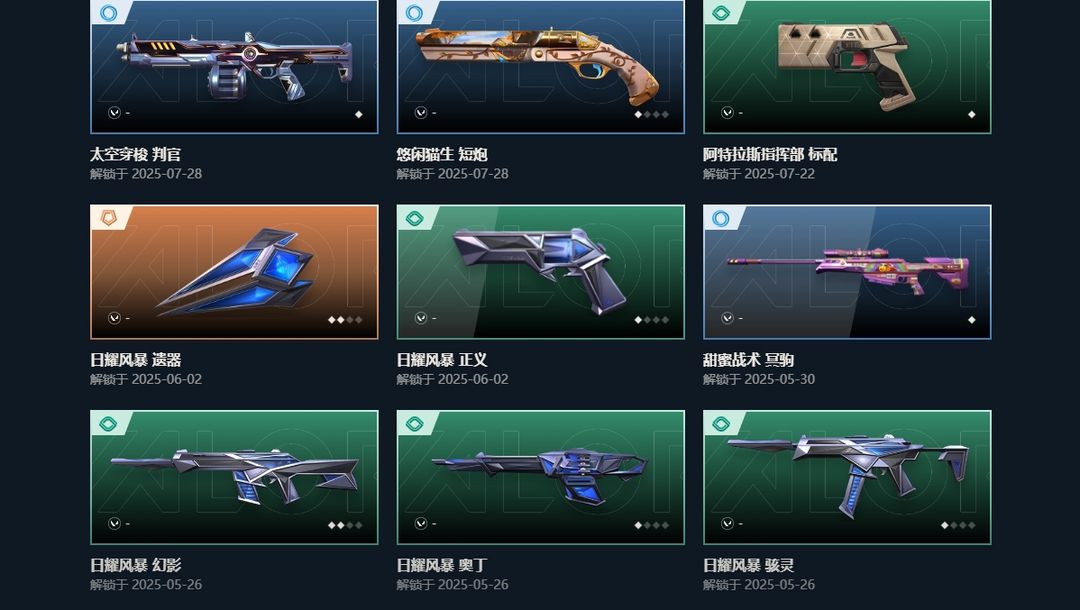The width and height of the screenshot is (1080, 610).
Task: Click the tier badge on 甜蜜战术 冥驹 card
Action: tap(721, 218)
